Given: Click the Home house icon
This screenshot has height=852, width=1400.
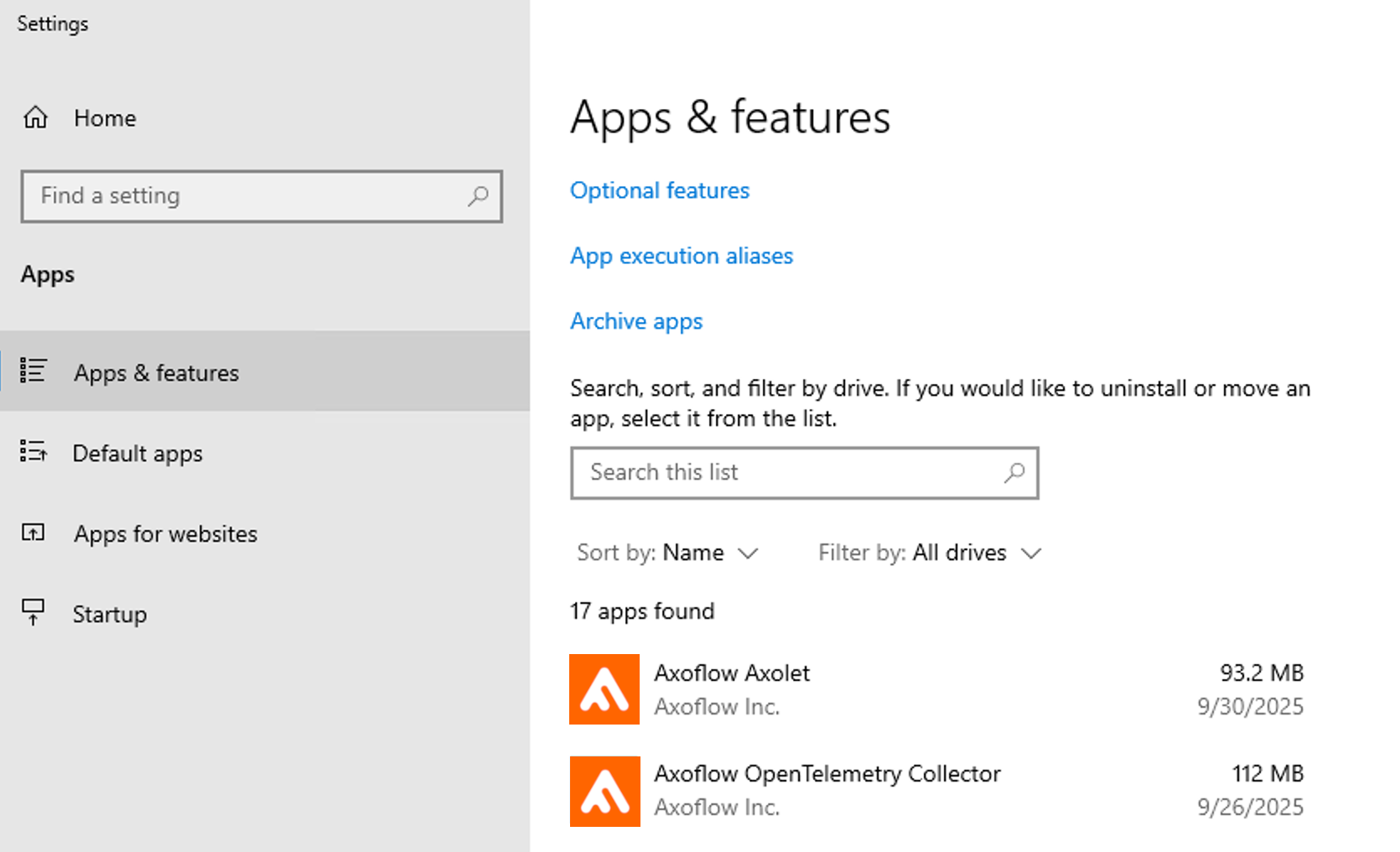Looking at the screenshot, I should [35, 117].
